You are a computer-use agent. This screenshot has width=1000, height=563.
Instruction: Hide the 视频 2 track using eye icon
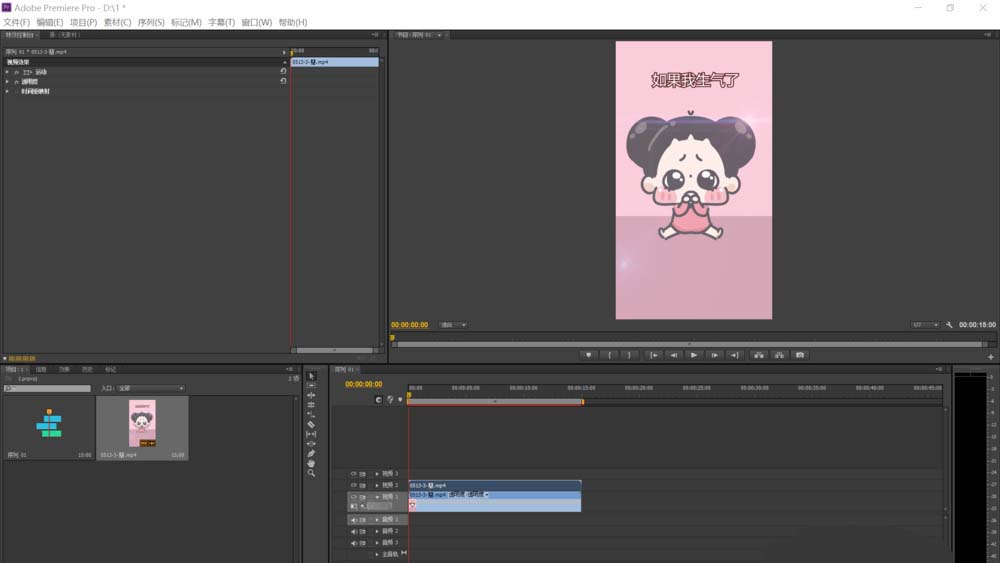353,485
